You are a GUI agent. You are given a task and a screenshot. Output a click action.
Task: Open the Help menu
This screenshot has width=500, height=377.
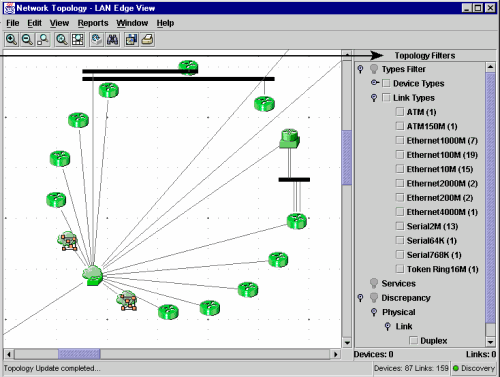click(x=165, y=23)
